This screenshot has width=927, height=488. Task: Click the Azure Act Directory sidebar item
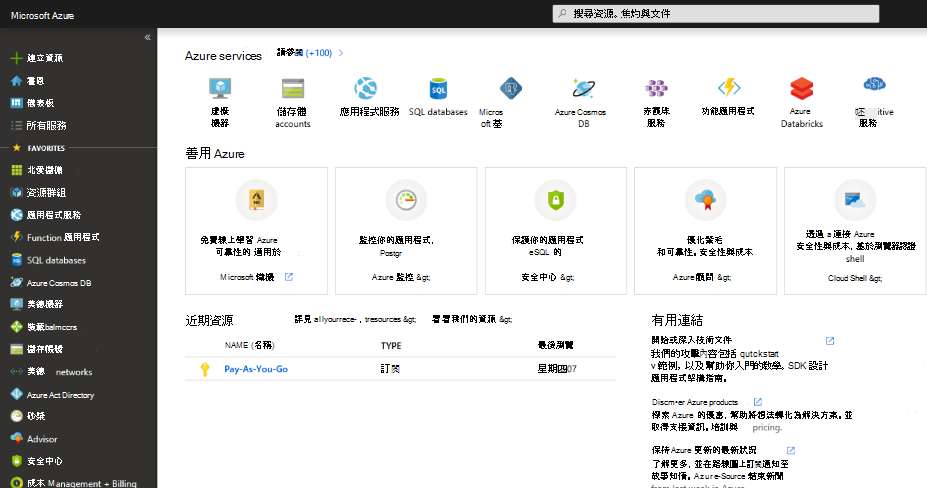(60, 395)
